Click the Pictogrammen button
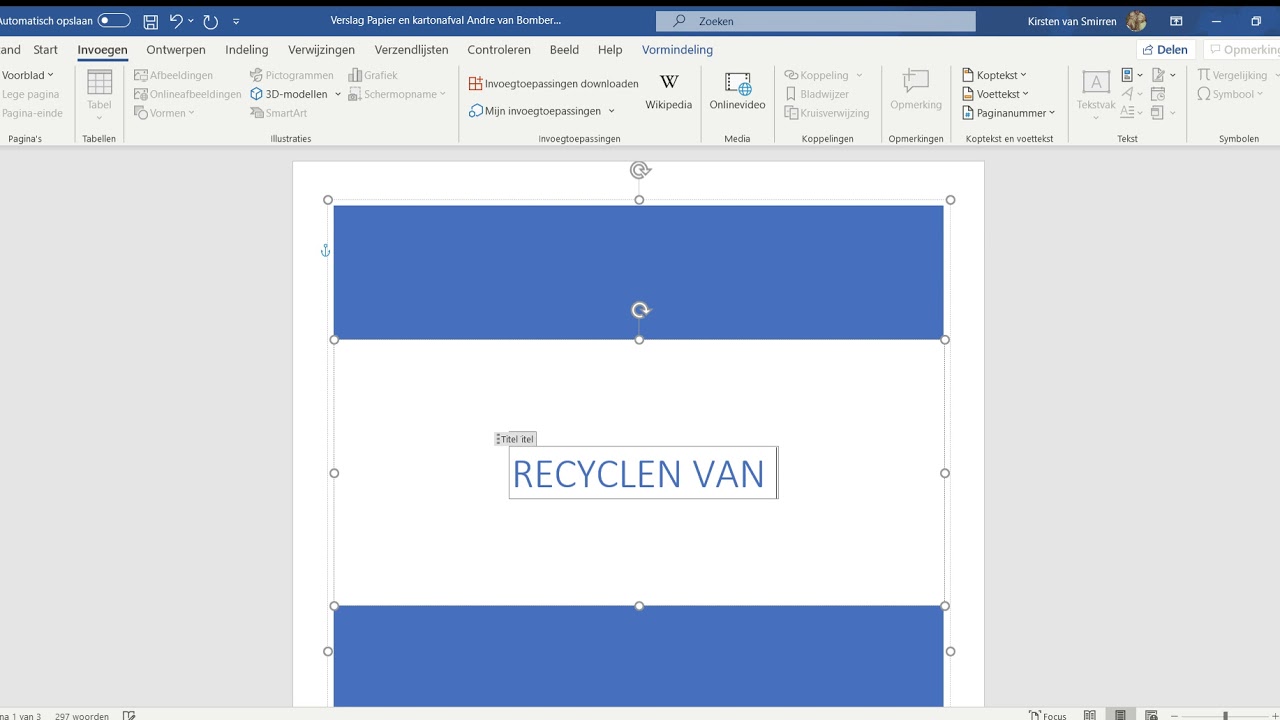1280x720 pixels. [292, 75]
